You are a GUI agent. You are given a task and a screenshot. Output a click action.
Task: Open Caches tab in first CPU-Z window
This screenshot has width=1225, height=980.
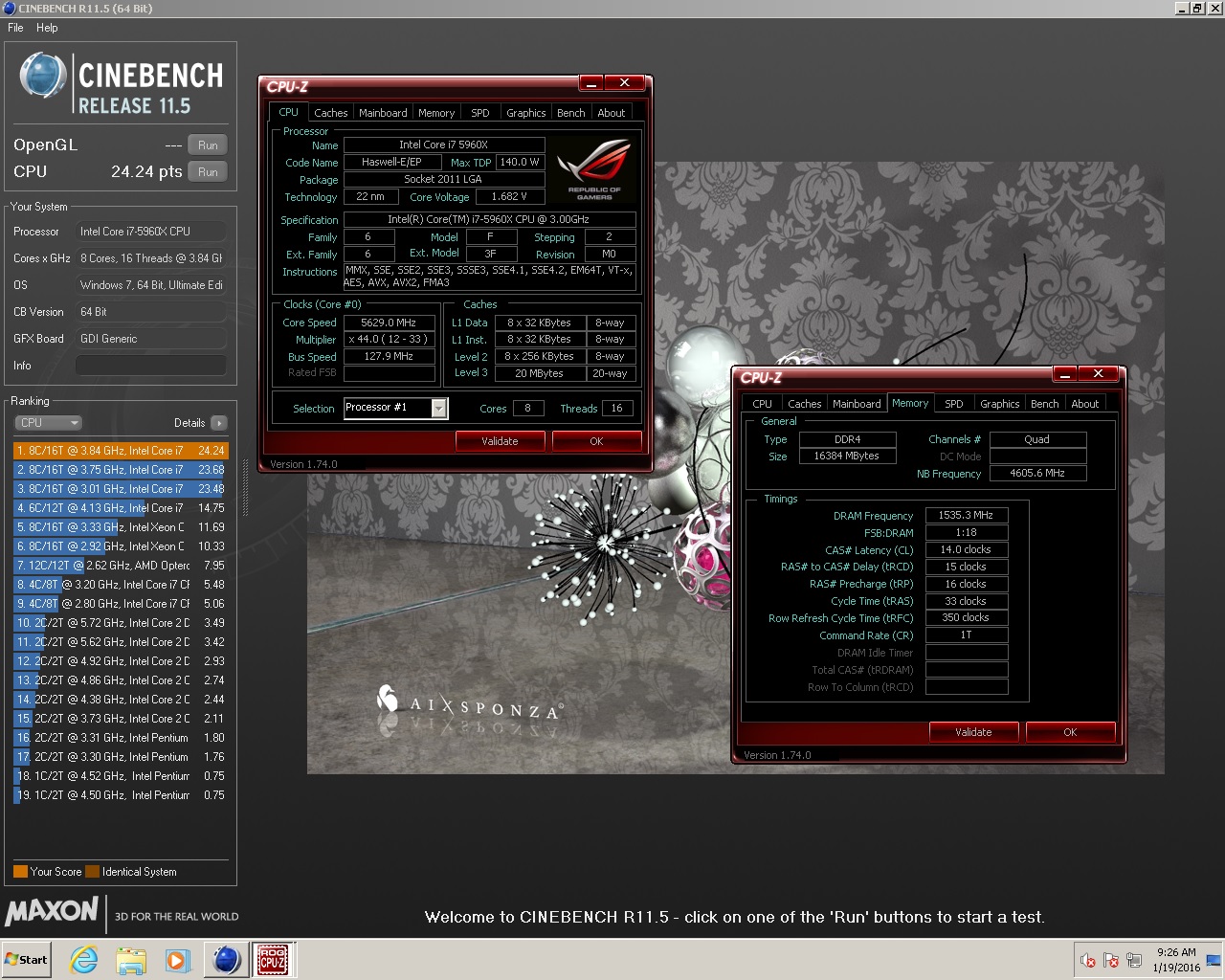pyautogui.click(x=330, y=113)
